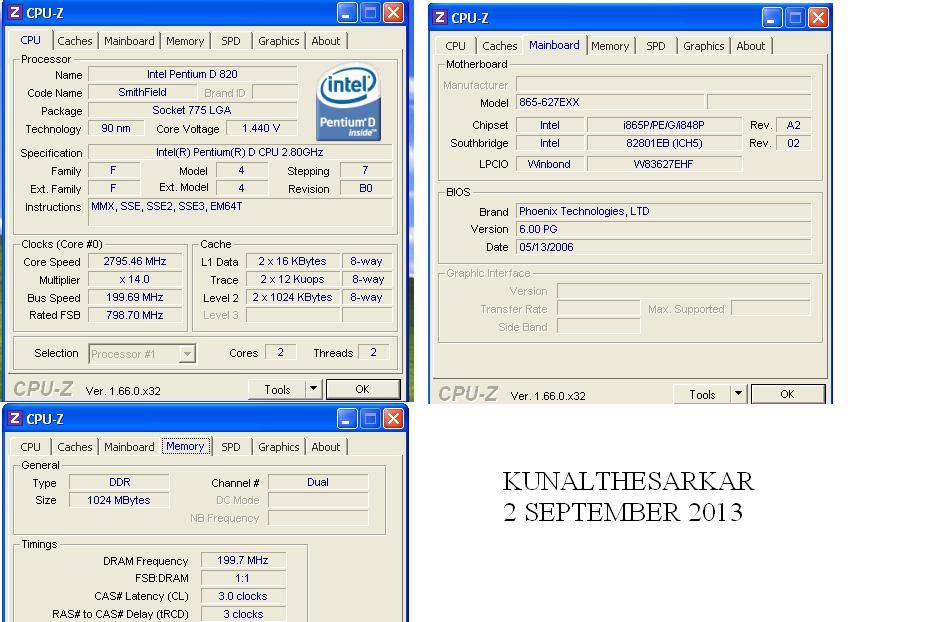Click OK in the CPU window
Screen dimensions: 928x622
coord(363,389)
